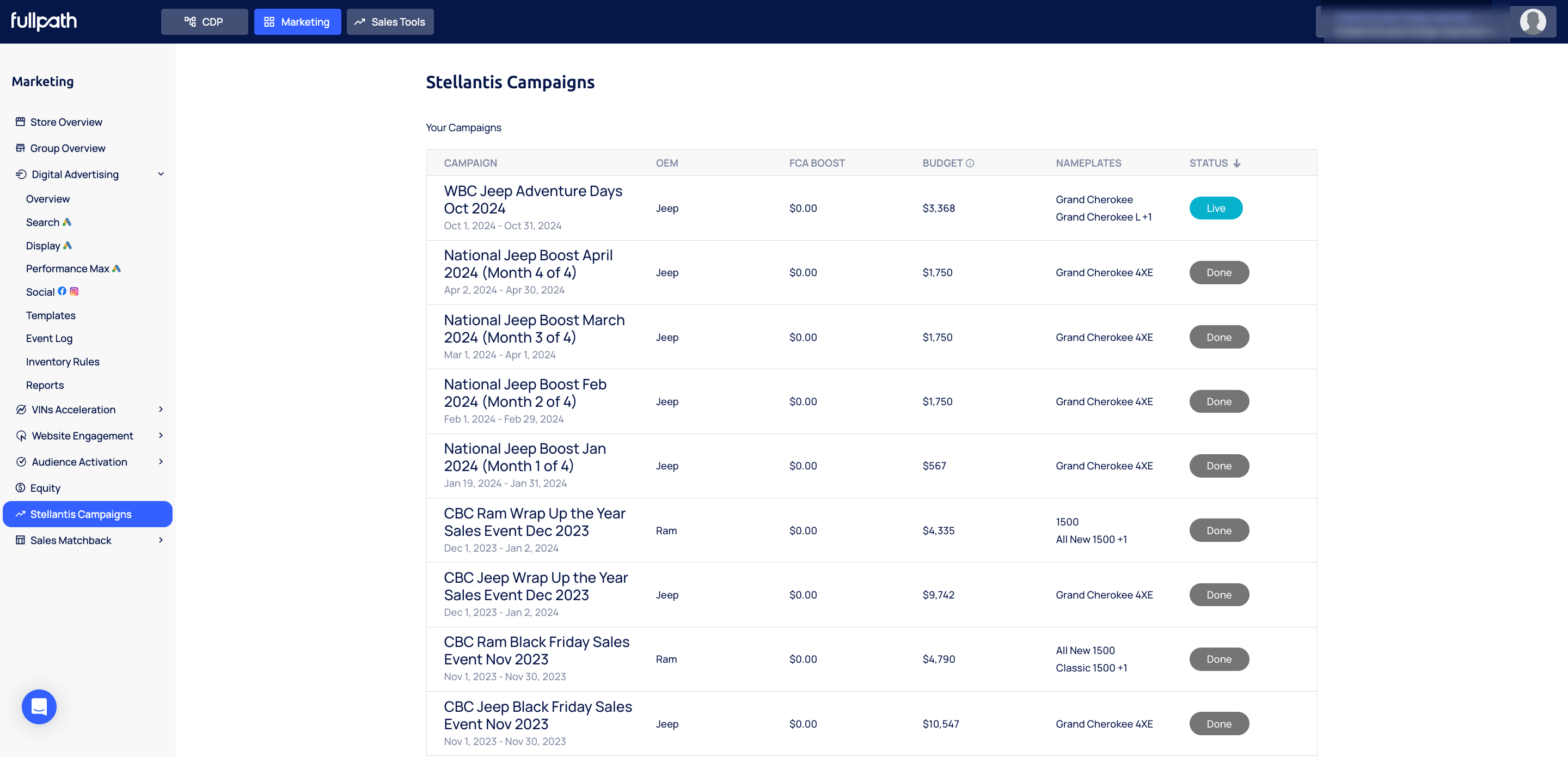1568x757 pixels.
Task: Expand the Website Engagement submenu
Action: (x=161, y=436)
